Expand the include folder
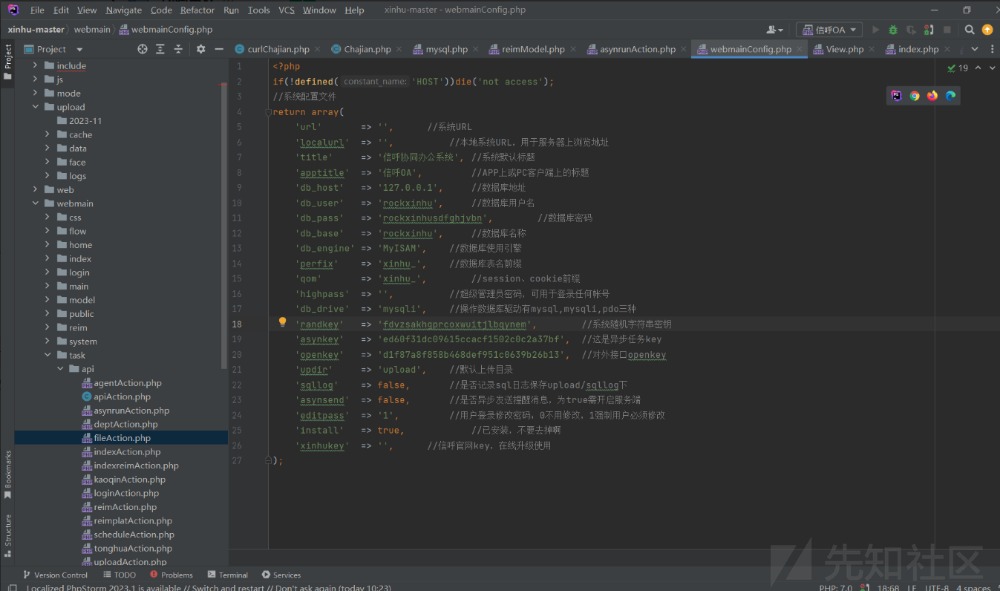The image size is (1000, 591). pos(35,66)
